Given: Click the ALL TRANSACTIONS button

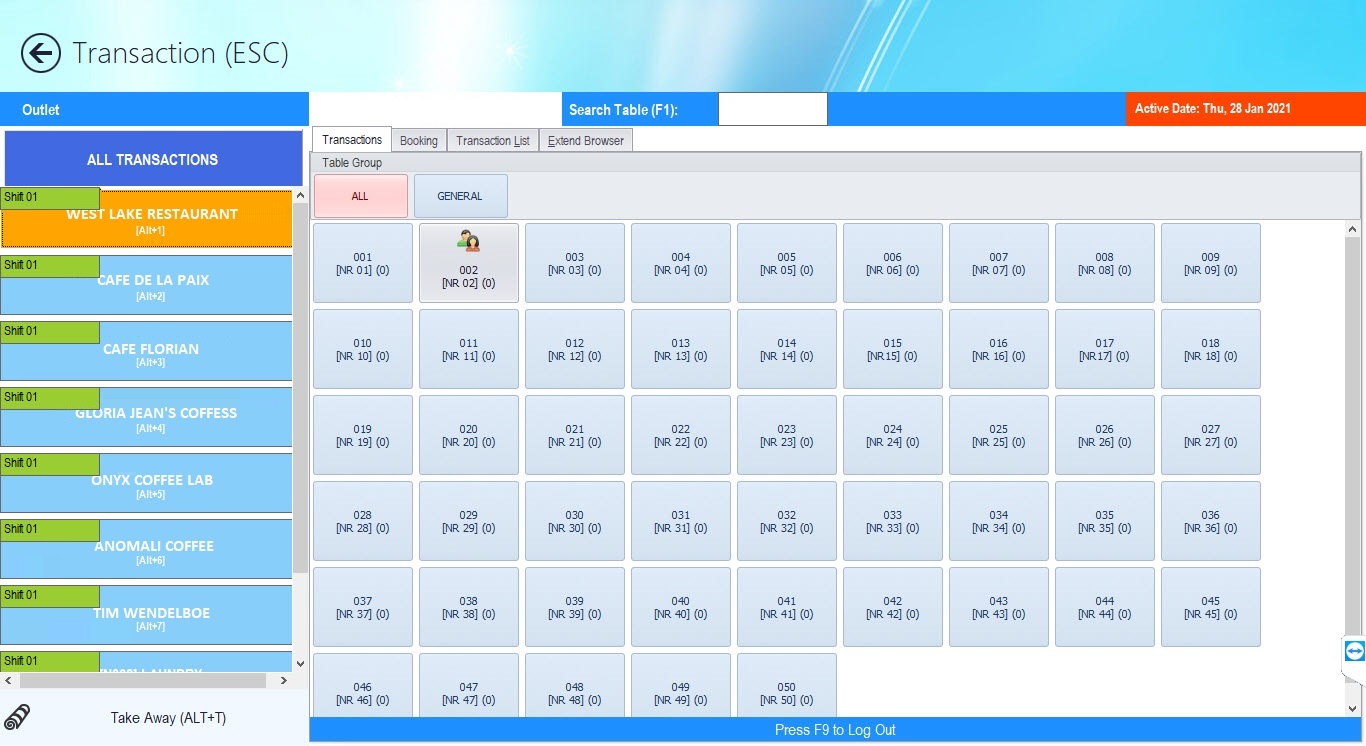Looking at the screenshot, I should [153, 159].
